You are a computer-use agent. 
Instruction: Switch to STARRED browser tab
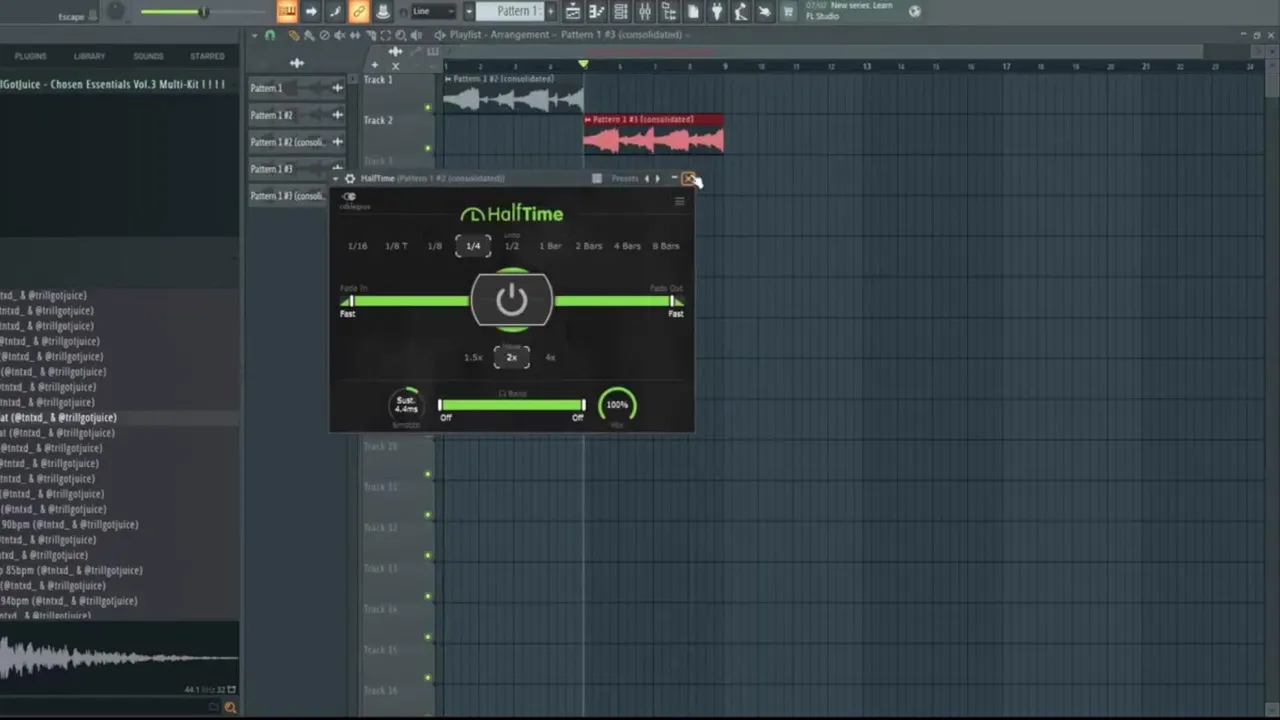pos(207,56)
